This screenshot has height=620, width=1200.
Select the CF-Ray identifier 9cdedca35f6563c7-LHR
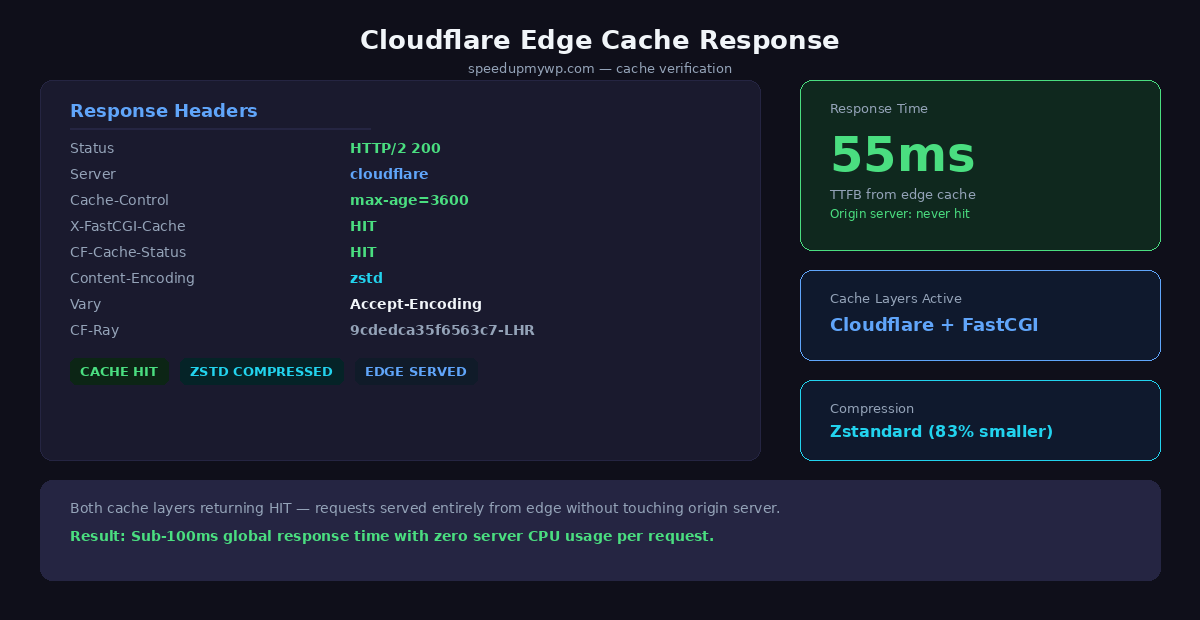(x=443, y=329)
